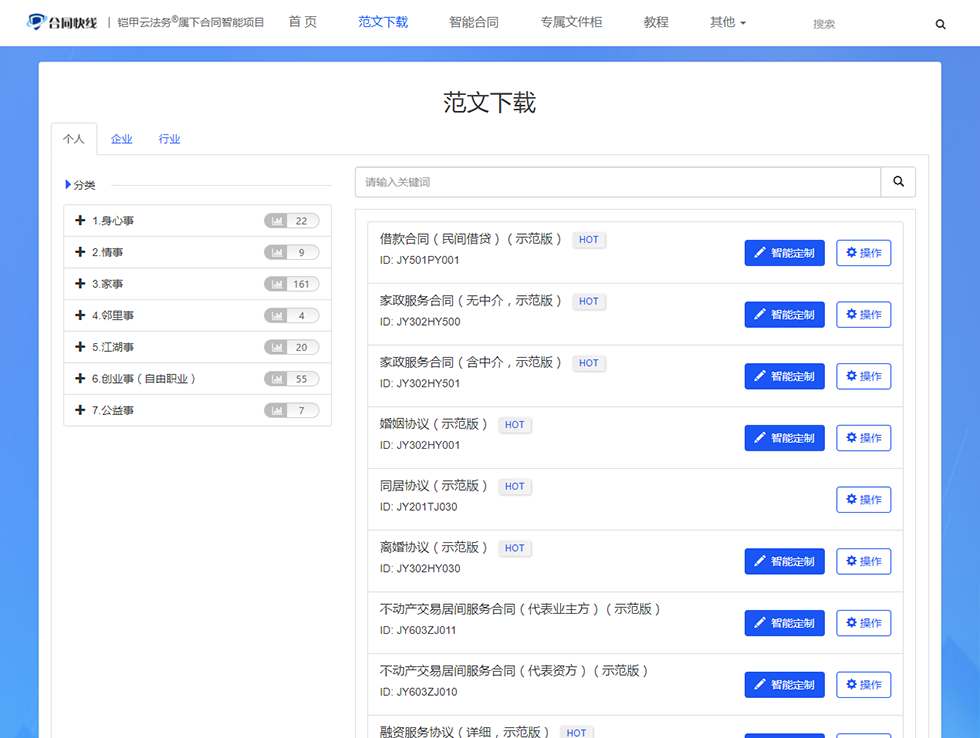980x738 pixels.
Task: Click 操作 for 不动产交易居间服务合同（代表业主方）
Action: coord(864,623)
